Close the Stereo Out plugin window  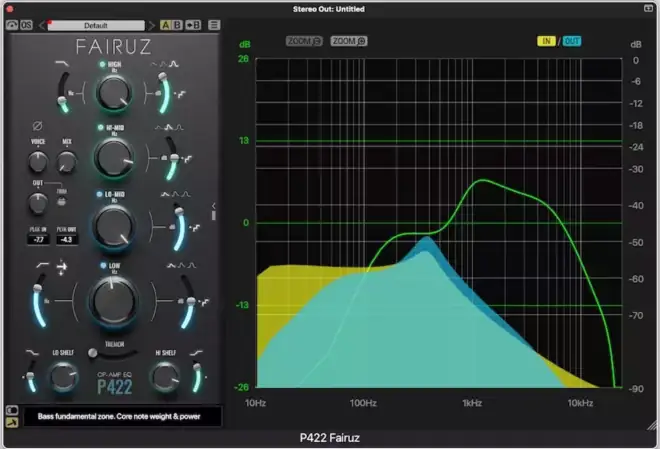[x=10, y=8]
